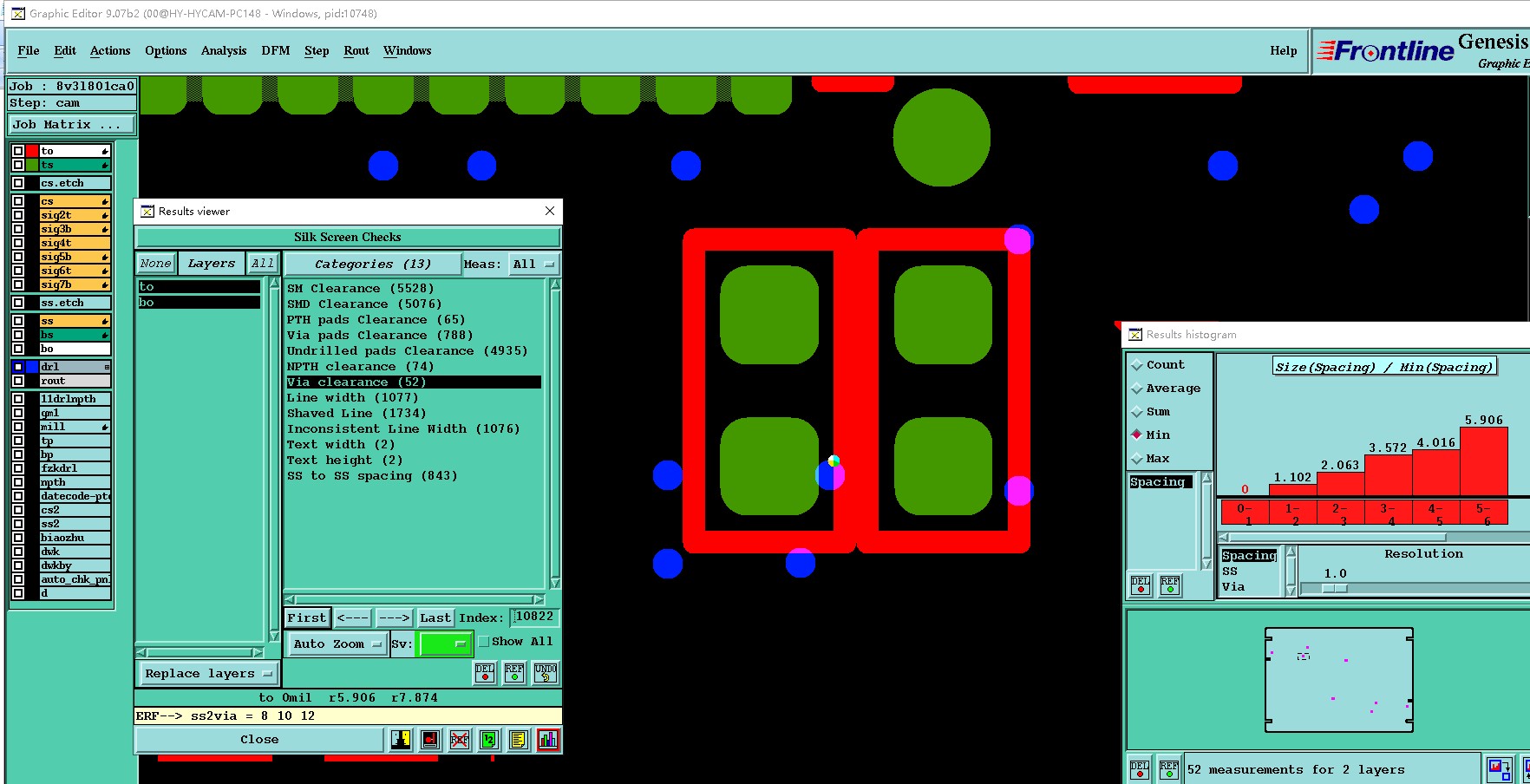Open the Analysis menu
The width and height of the screenshot is (1530, 784).
click(224, 51)
